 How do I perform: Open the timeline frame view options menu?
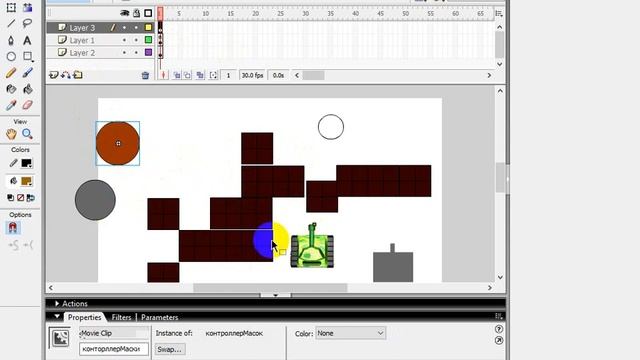499,13
